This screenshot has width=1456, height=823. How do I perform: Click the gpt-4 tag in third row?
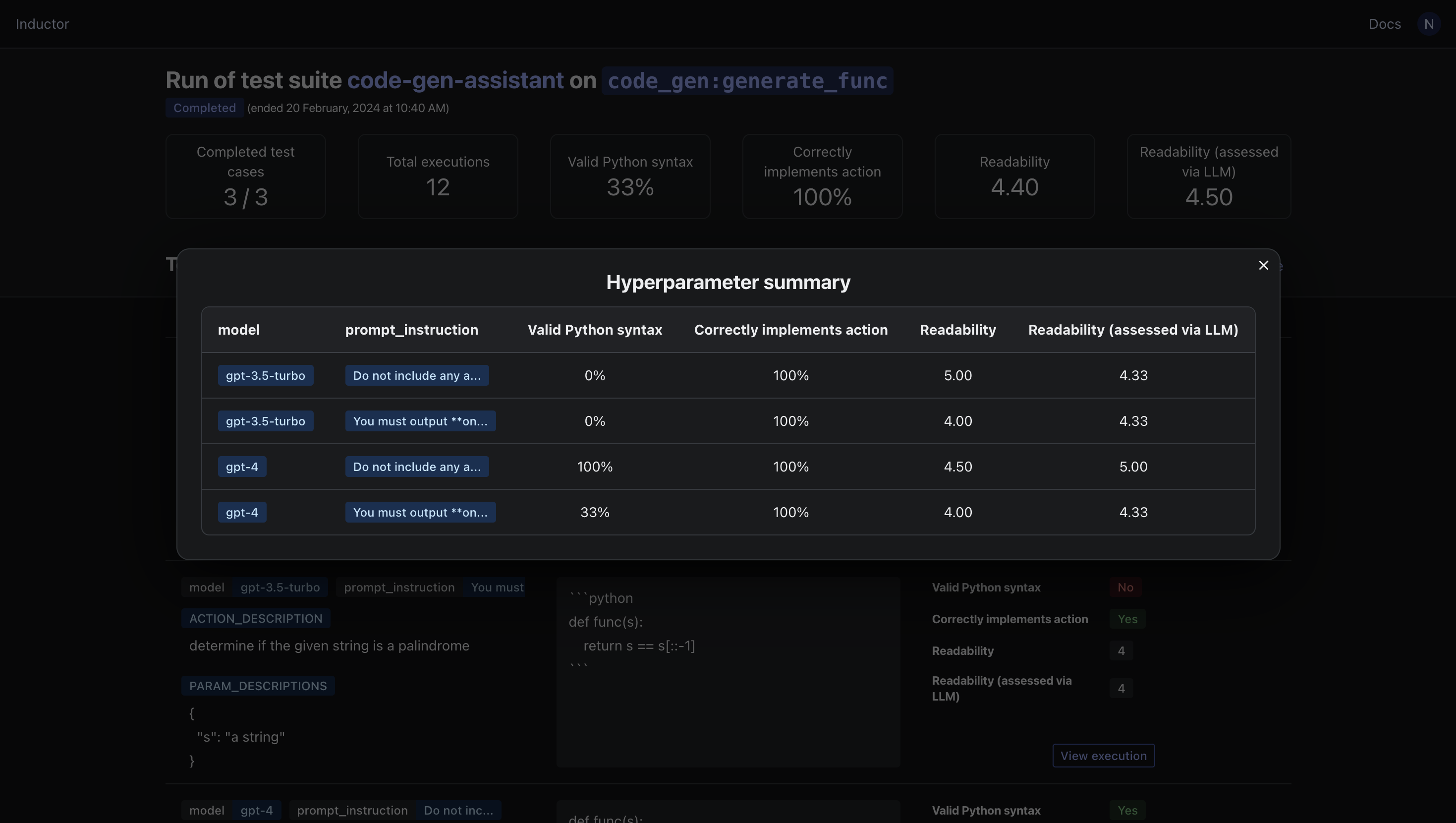[x=242, y=467]
